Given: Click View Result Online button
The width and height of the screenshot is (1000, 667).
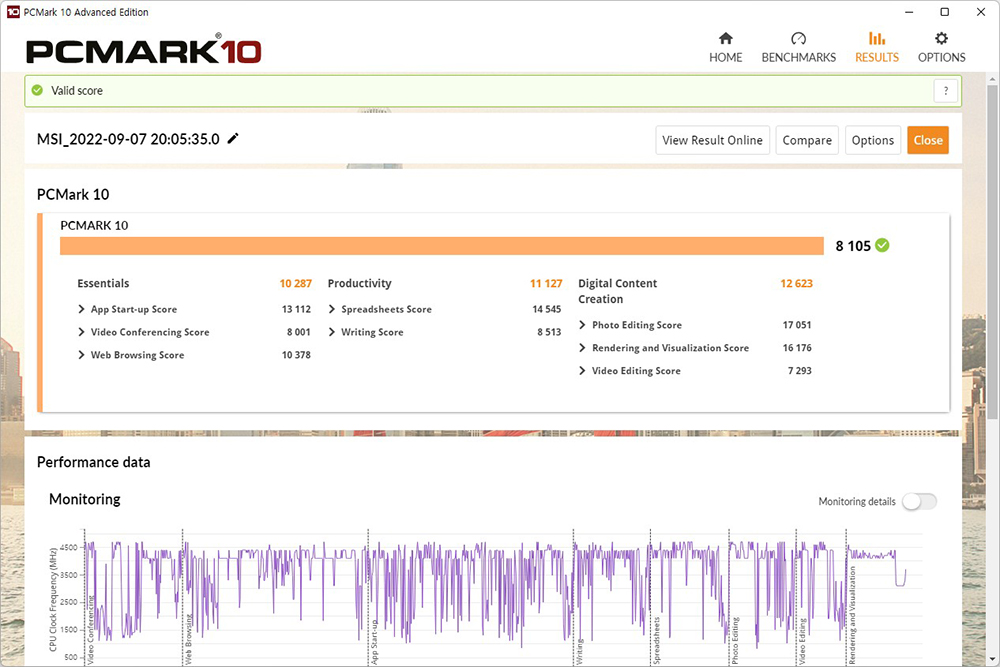Looking at the screenshot, I should pos(712,140).
